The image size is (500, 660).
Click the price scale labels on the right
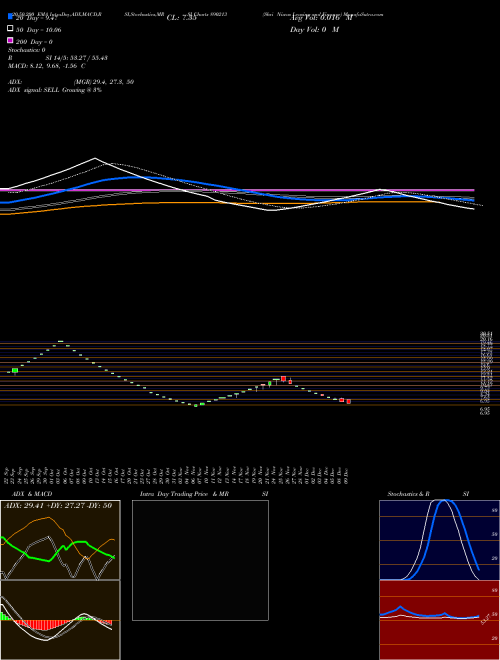pos(485,373)
